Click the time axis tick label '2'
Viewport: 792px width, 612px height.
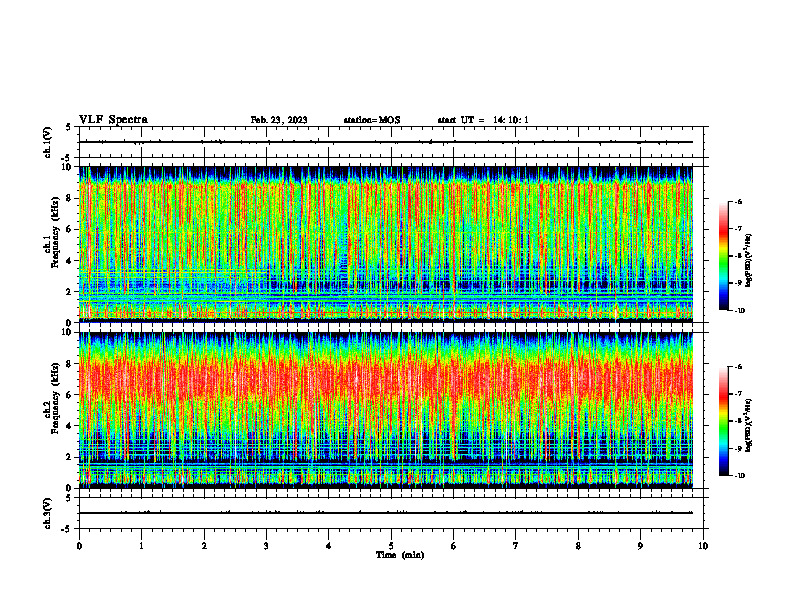pyautogui.click(x=204, y=546)
